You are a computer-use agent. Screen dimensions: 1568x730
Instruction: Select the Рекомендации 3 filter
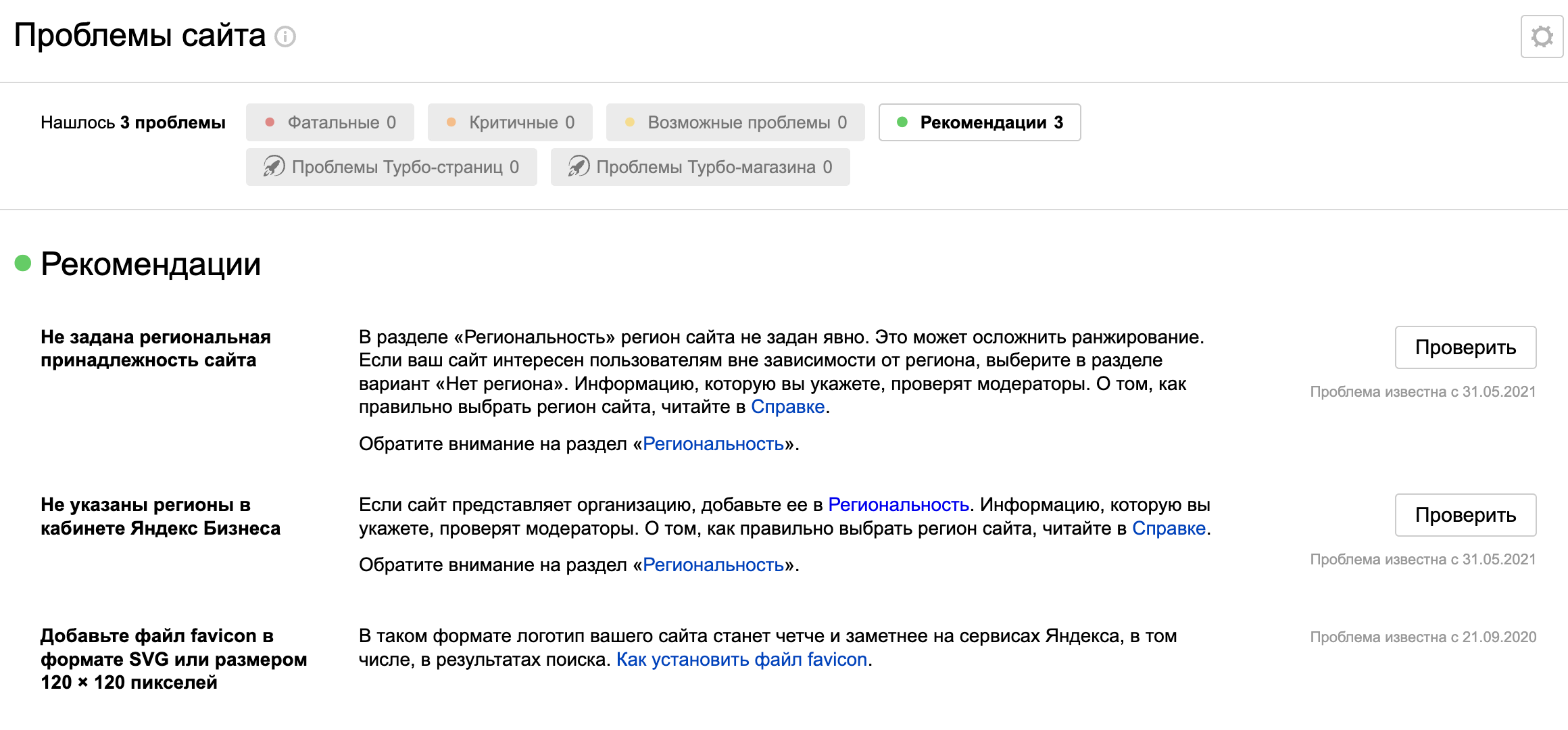coord(979,122)
